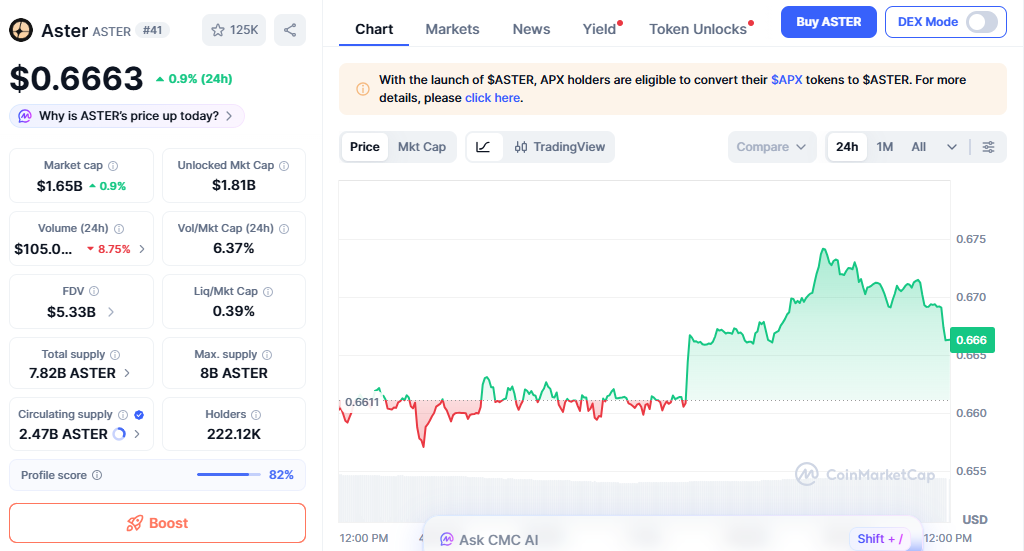
Task: Add Aster to watchlist via star icon
Action: coord(218,30)
